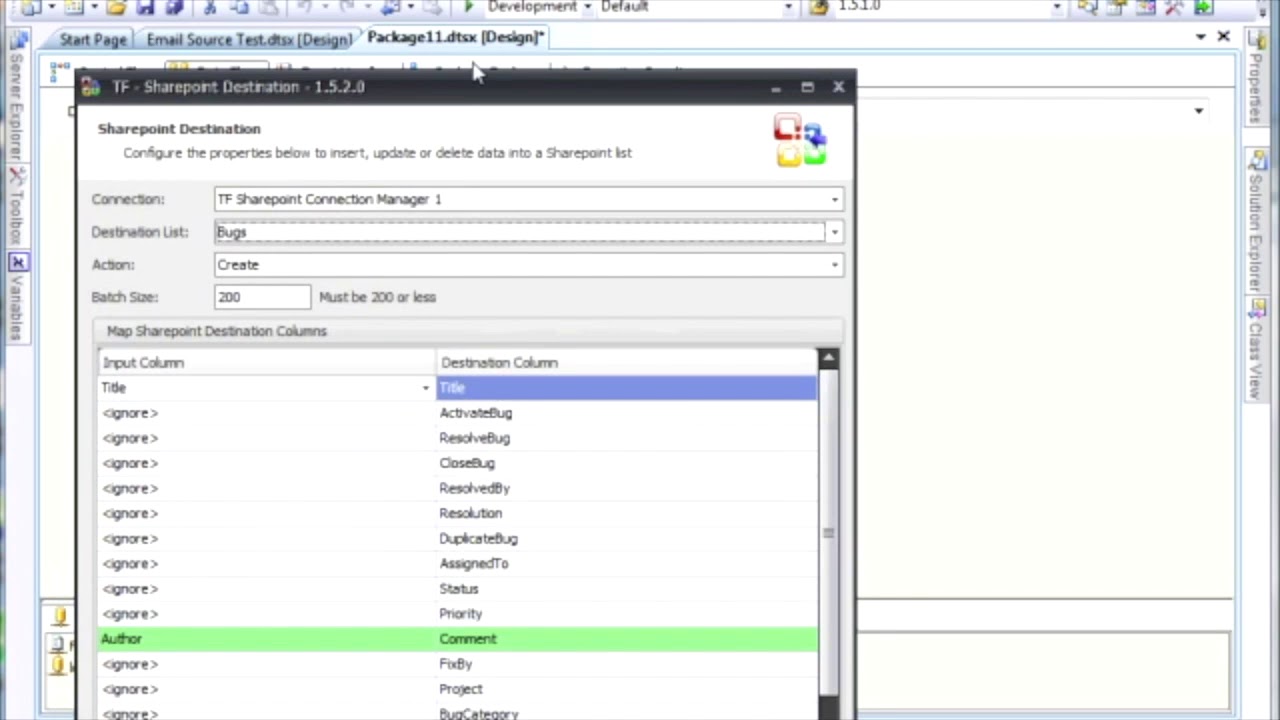Viewport: 1280px width, 720px height.
Task: Click the Open File folder icon
Action: coord(117,7)
